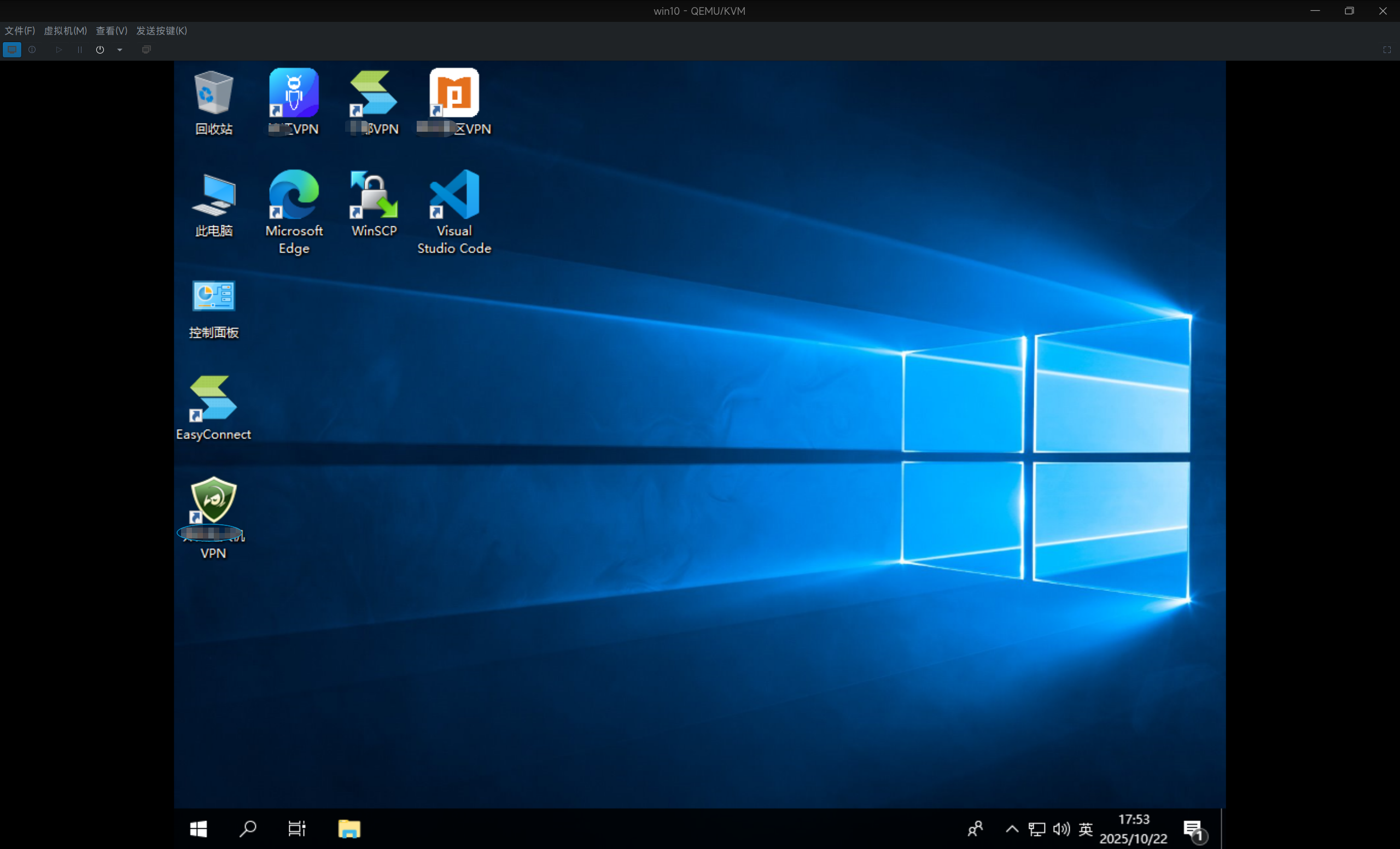Select the green shield VPN shortcut
Screen dimensions: 1400x849
tap(214, 517)
